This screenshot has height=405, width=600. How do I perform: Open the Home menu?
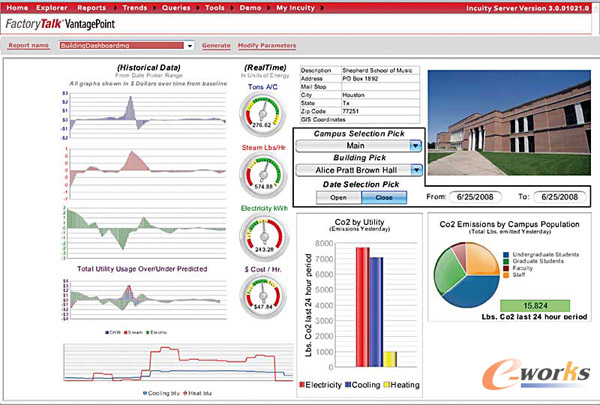coord(17,8)
